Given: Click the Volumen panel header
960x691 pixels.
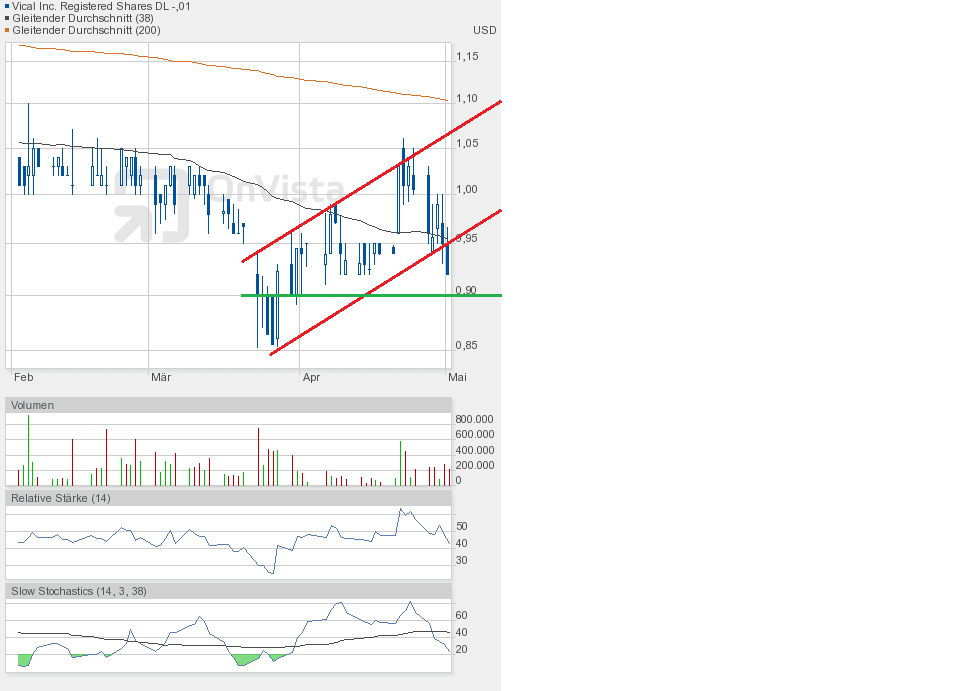Looking at the screenshot, I should (x=228, y=405).
